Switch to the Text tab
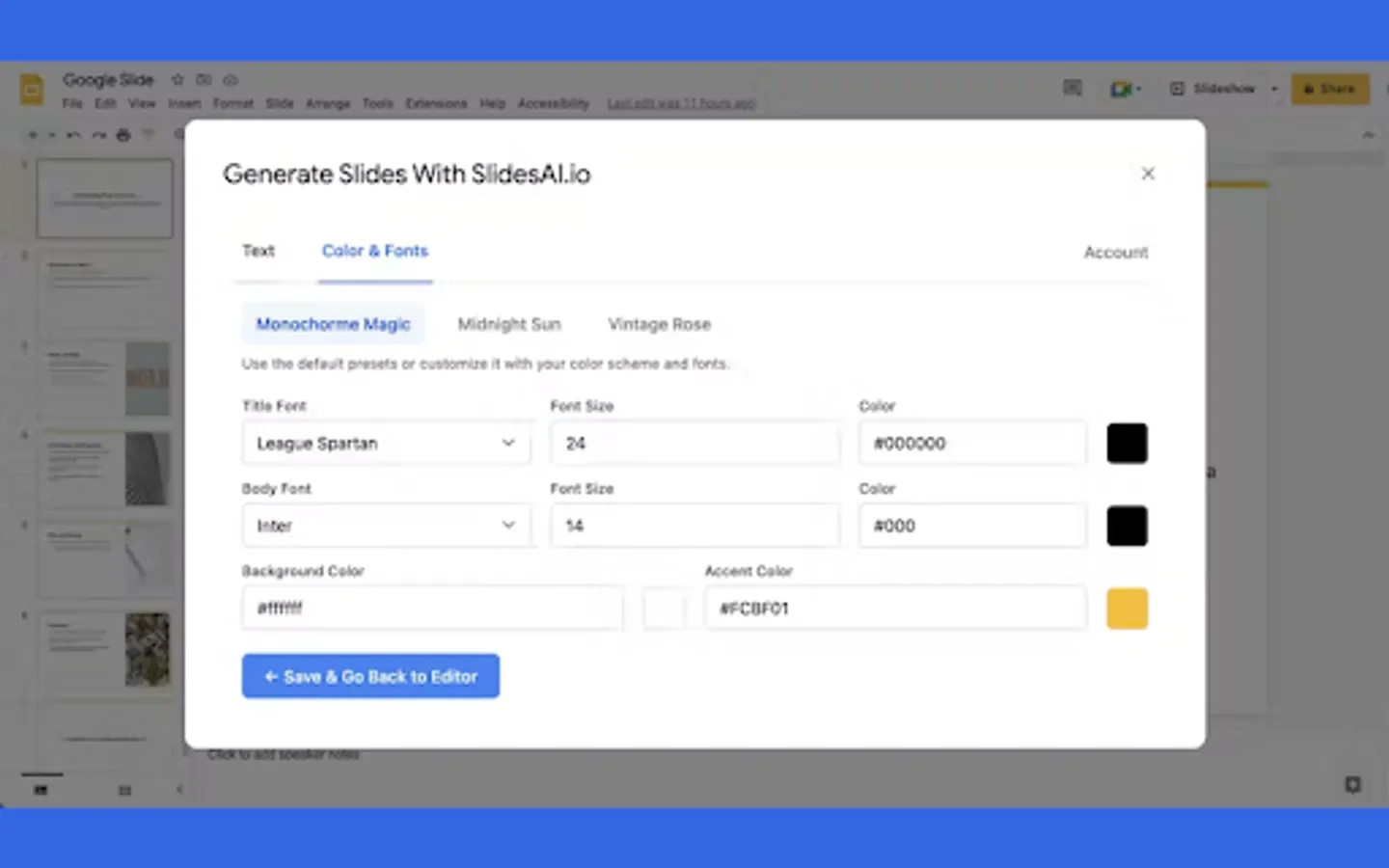Viewport: 1389px width, 868px height. (x=259, y=251)
